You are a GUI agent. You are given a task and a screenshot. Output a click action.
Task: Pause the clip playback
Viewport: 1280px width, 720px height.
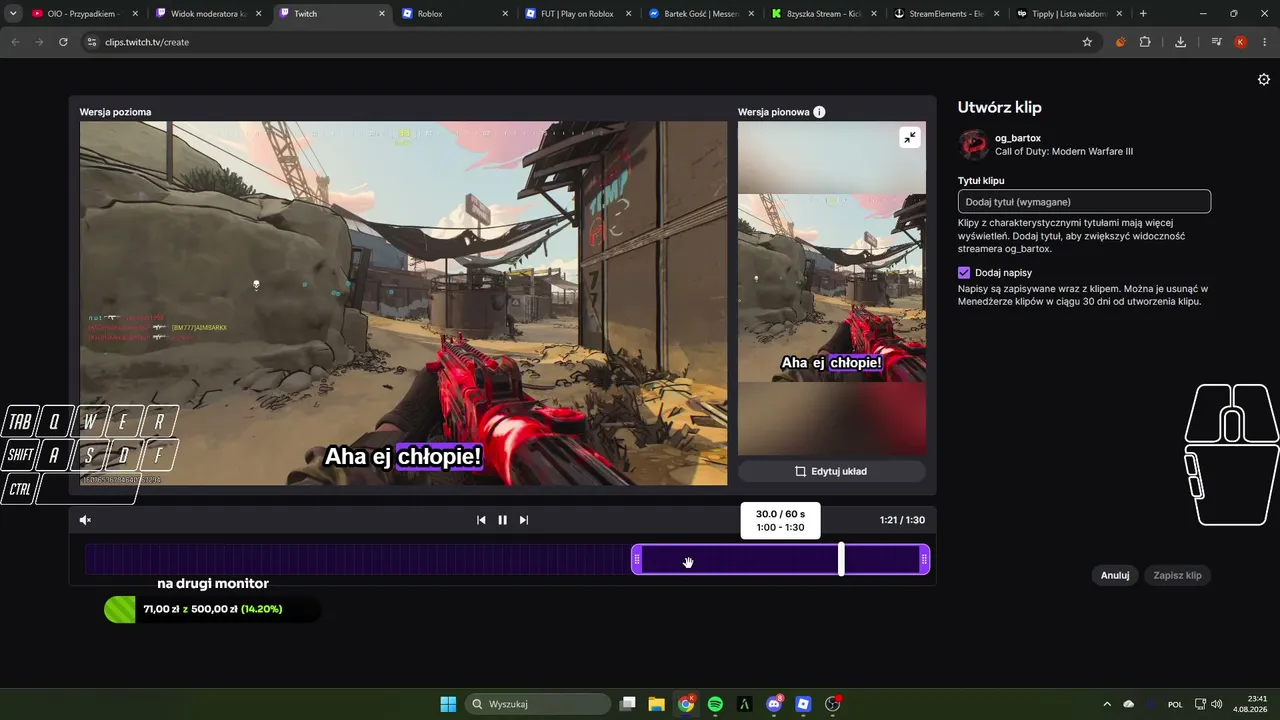tap(502, 520)
